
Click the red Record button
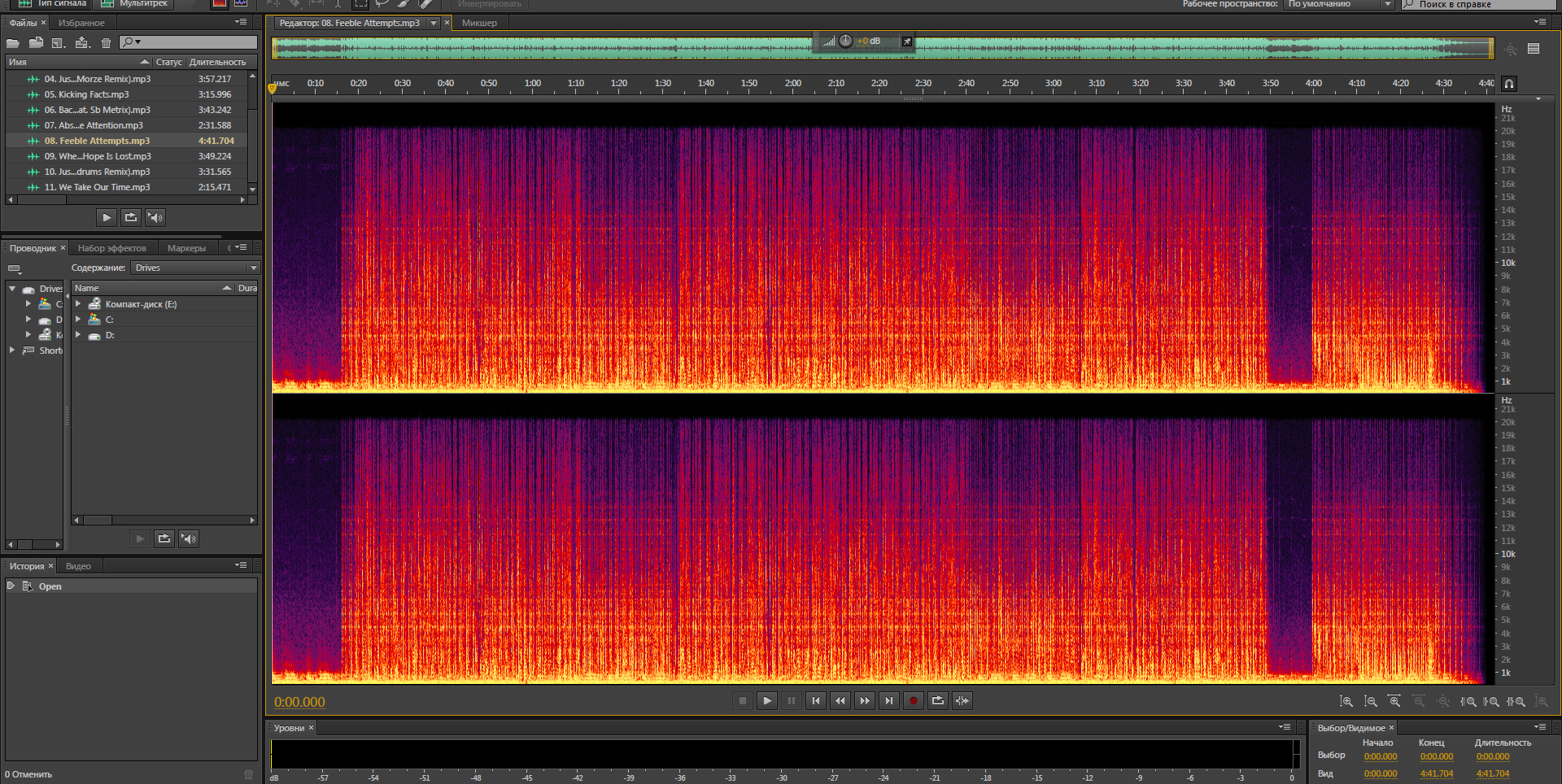tap(913, 700)
